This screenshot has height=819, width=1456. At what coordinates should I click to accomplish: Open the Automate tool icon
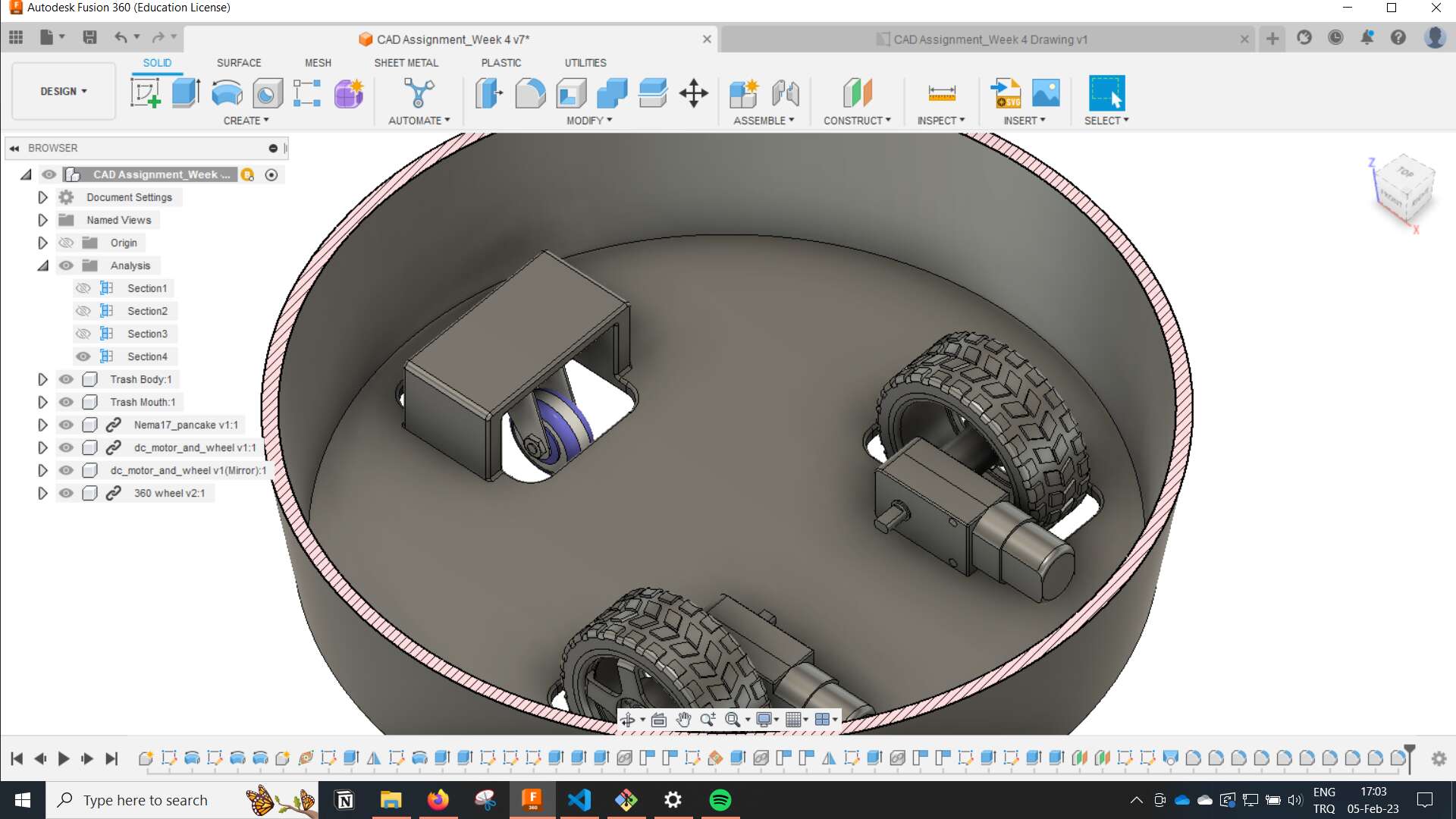coord(419,93)
